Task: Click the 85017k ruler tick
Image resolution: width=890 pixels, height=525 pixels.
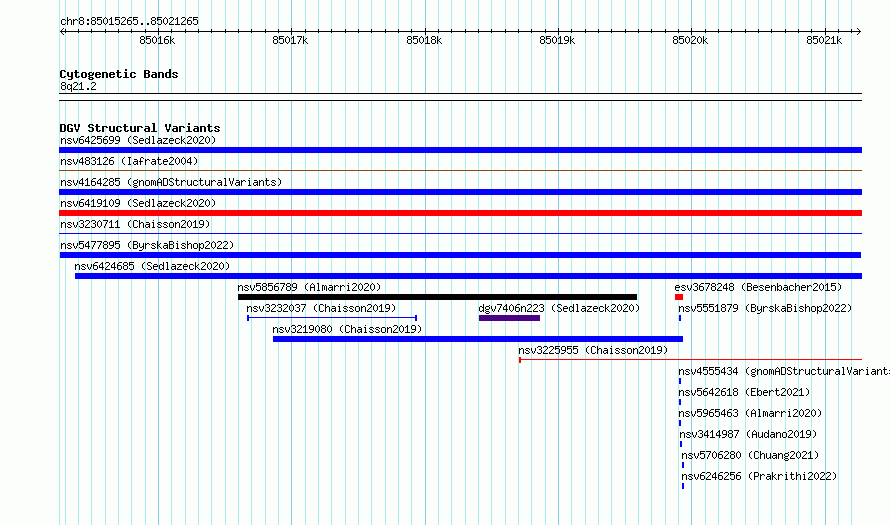Action: pos(290,40)
